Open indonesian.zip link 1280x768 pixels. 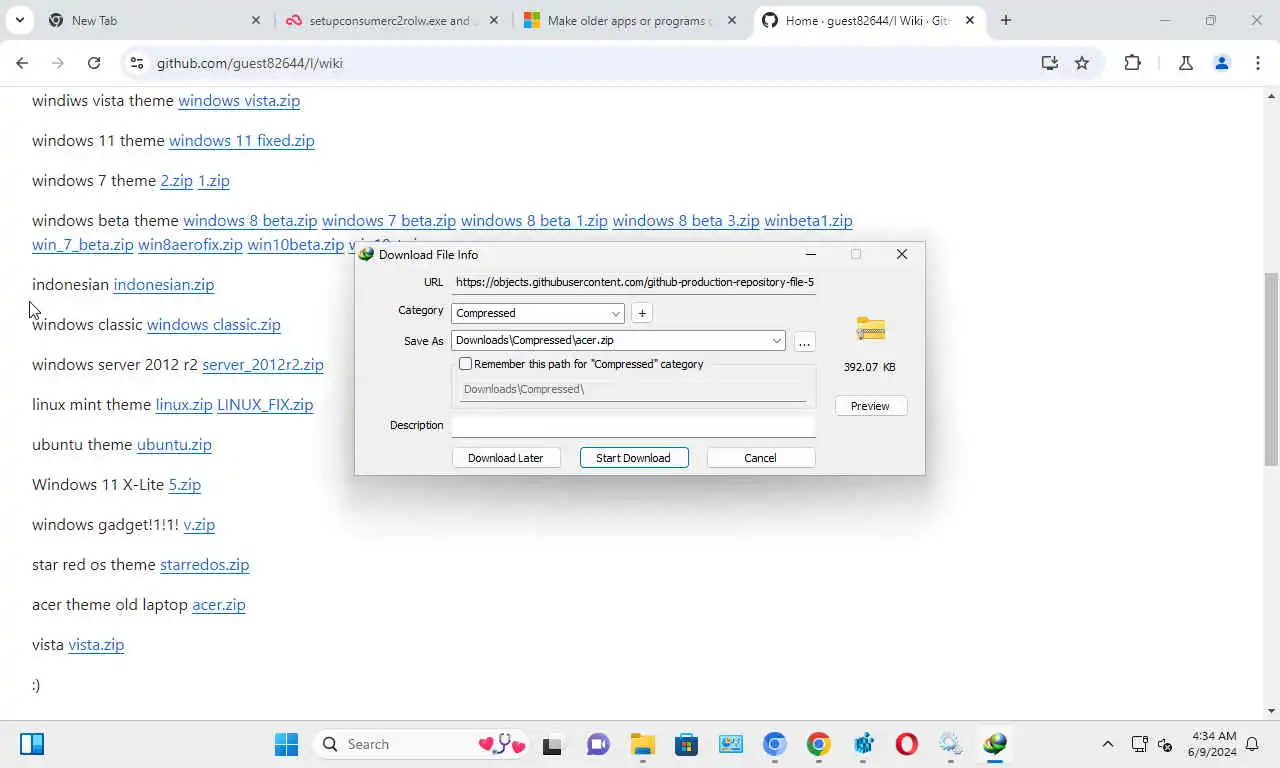(164, 285)
